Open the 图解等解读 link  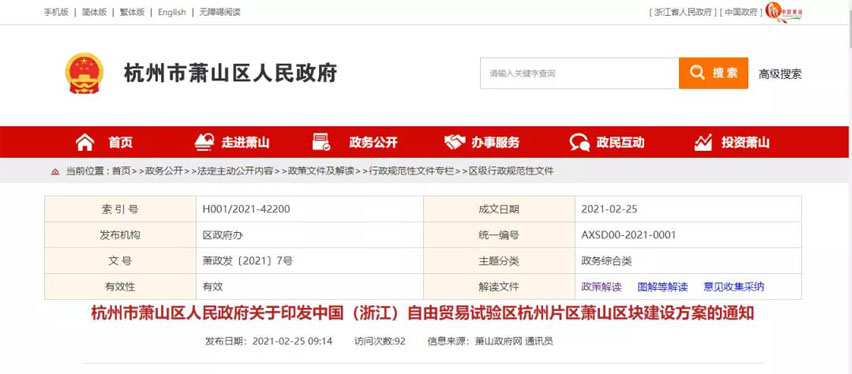tap(662, 286)
